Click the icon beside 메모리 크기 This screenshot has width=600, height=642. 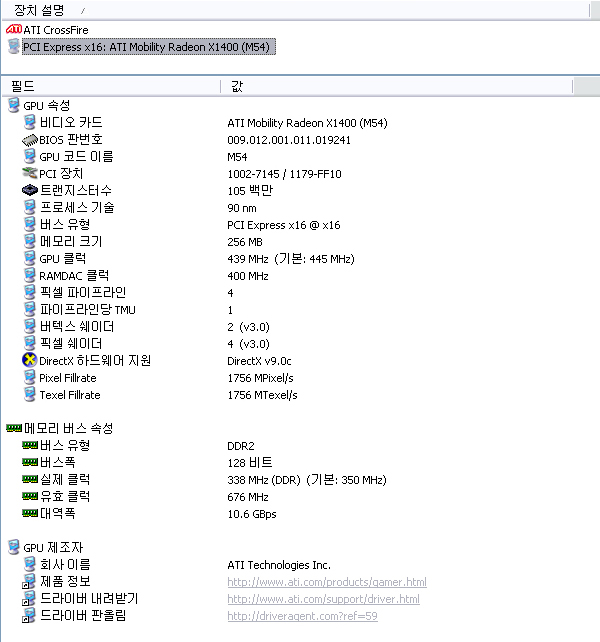[x=29, y=241]
